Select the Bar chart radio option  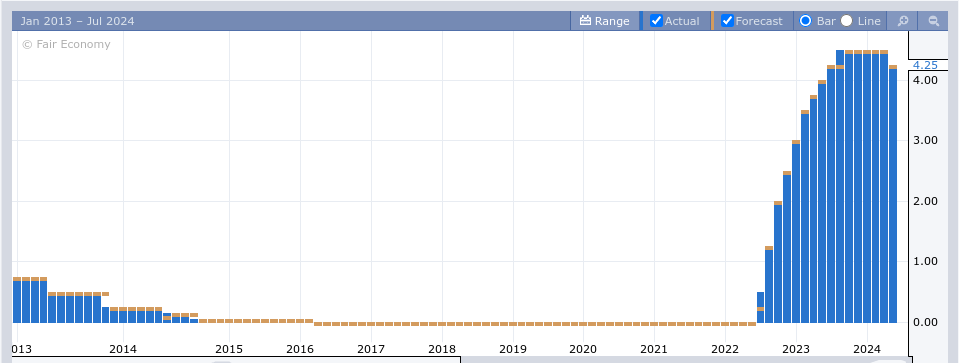[x=805, y=21]
